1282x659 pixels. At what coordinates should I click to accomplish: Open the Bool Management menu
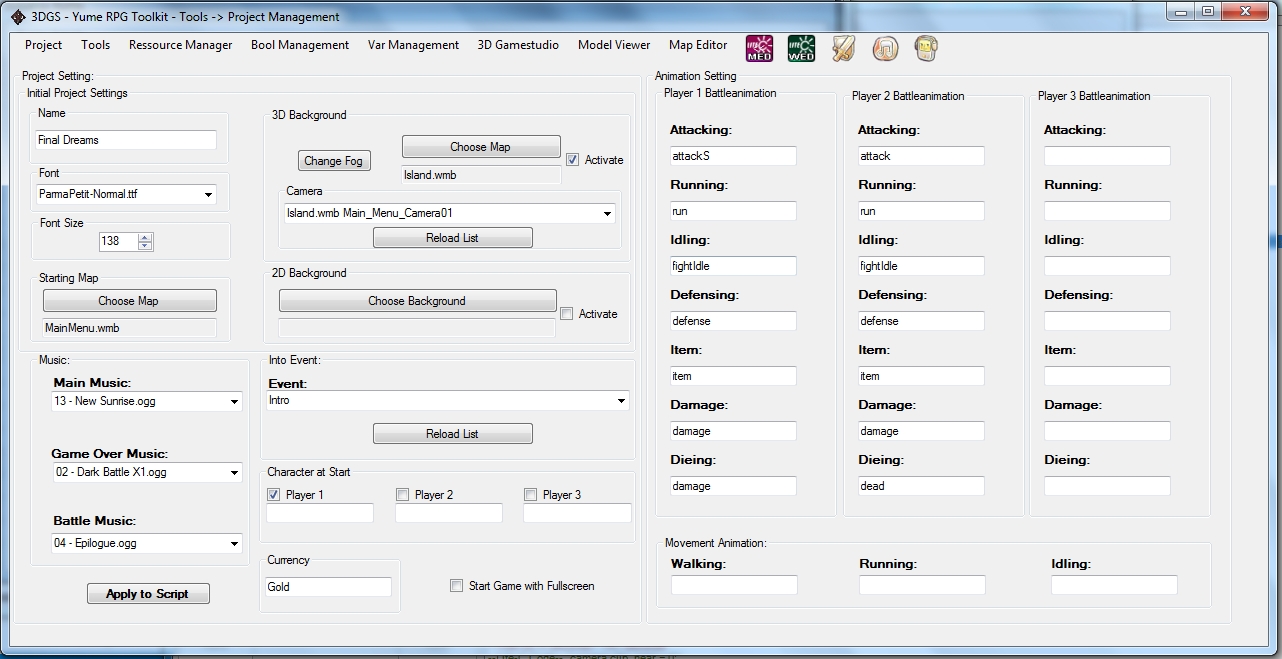300,45
